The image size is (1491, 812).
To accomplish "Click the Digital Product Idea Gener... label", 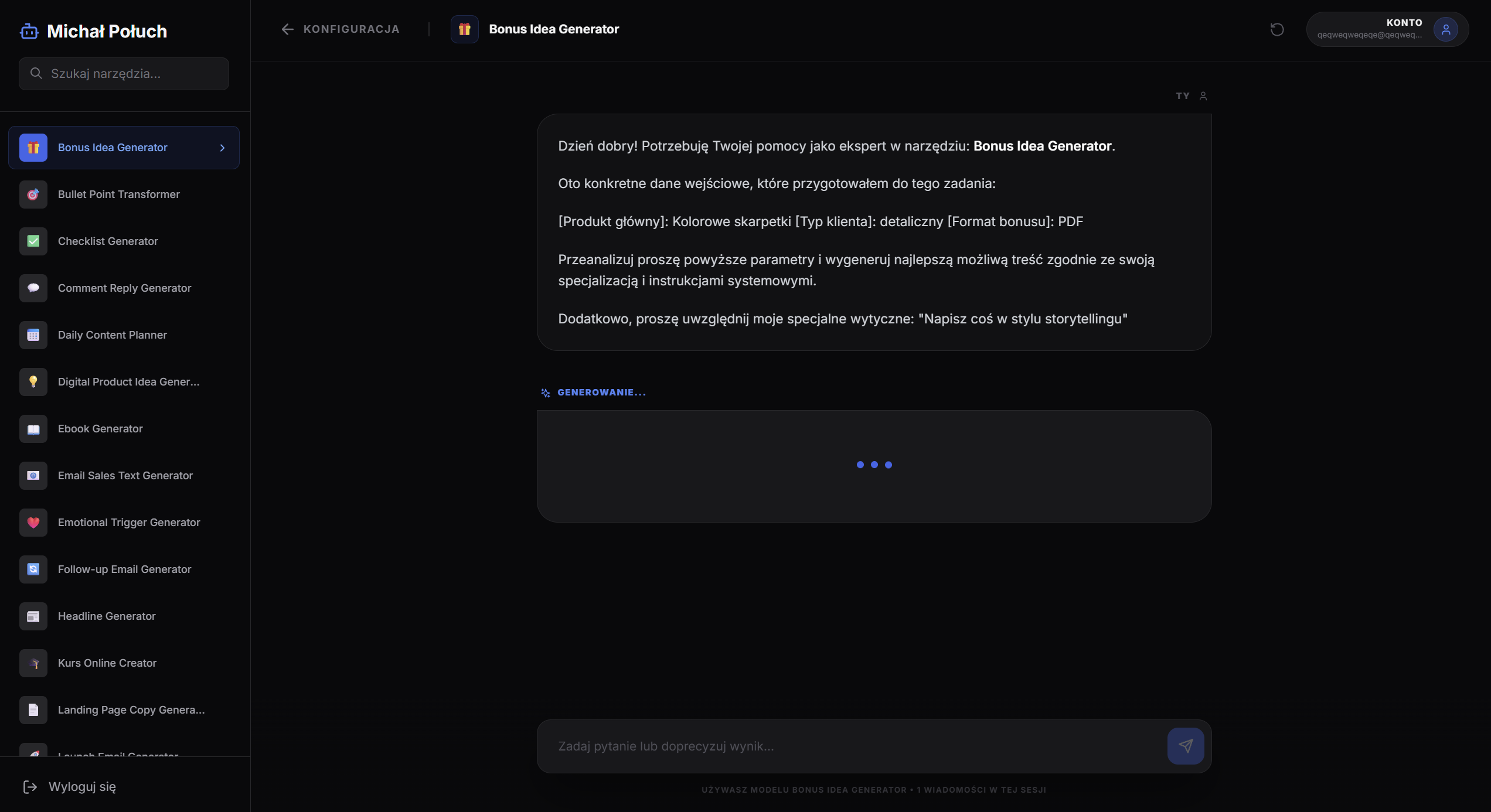I will click(x=129, y=382).
